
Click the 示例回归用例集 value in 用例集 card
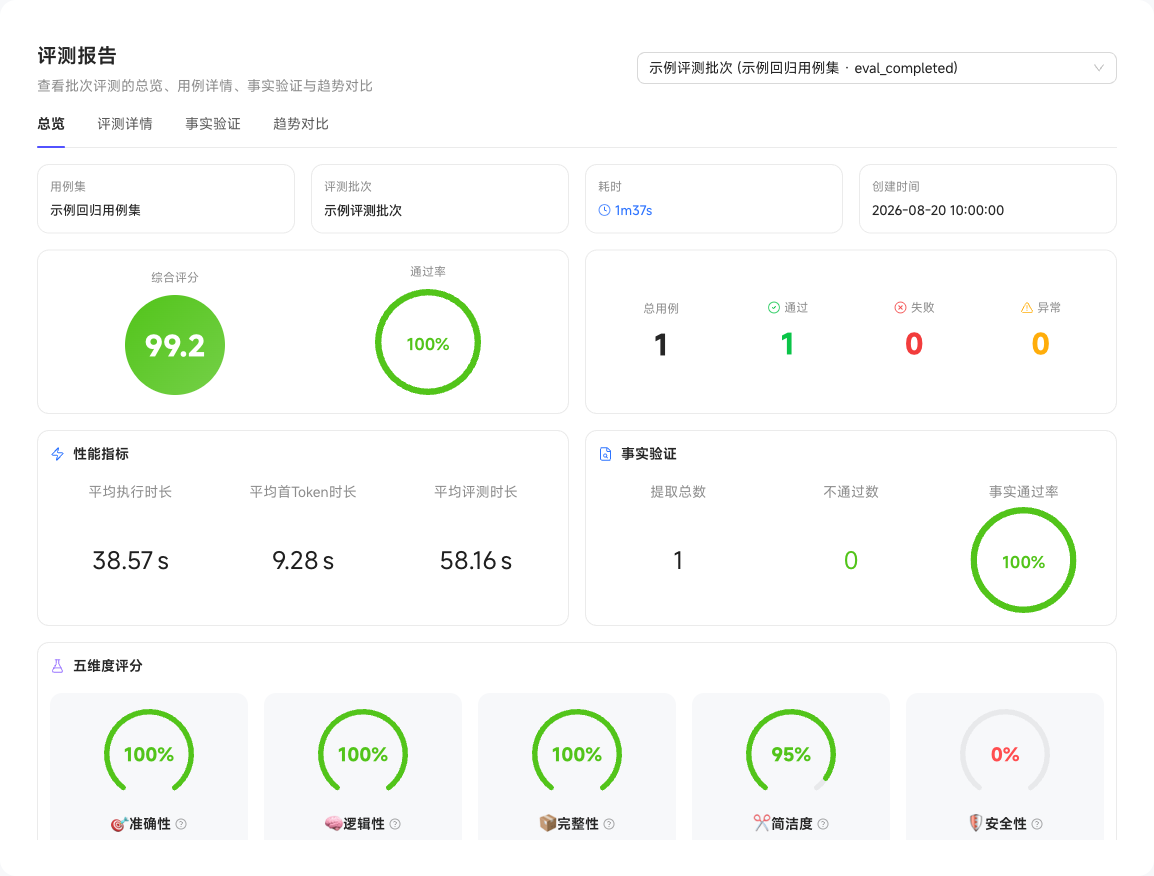(96, 211)
